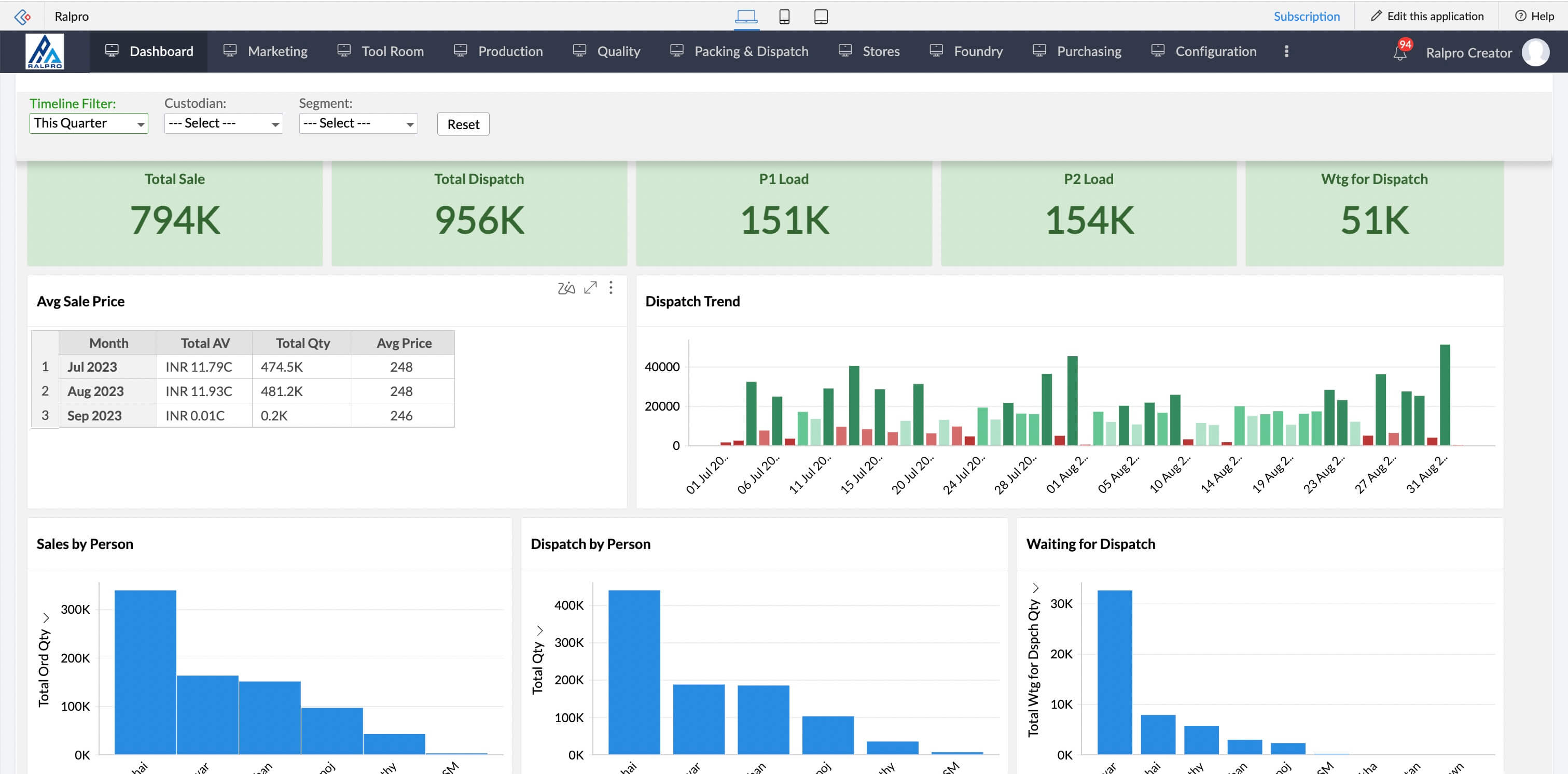Screen dimensions: 1568x774
Task: Click the user profile avatar
Action: click(x=1535, y=52)
